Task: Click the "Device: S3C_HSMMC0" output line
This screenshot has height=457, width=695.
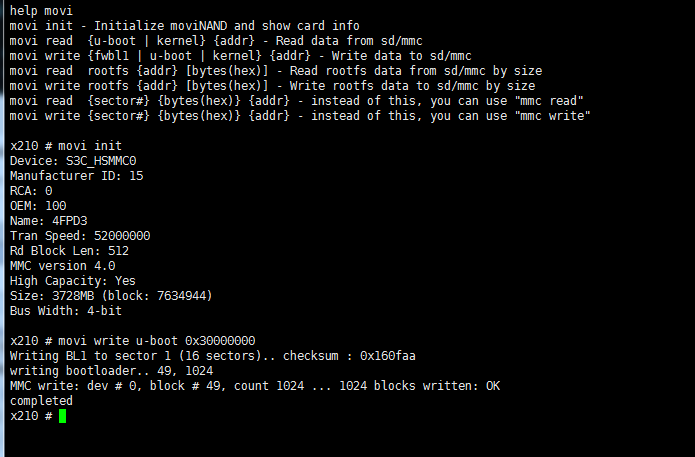Action: click(72, 160)
